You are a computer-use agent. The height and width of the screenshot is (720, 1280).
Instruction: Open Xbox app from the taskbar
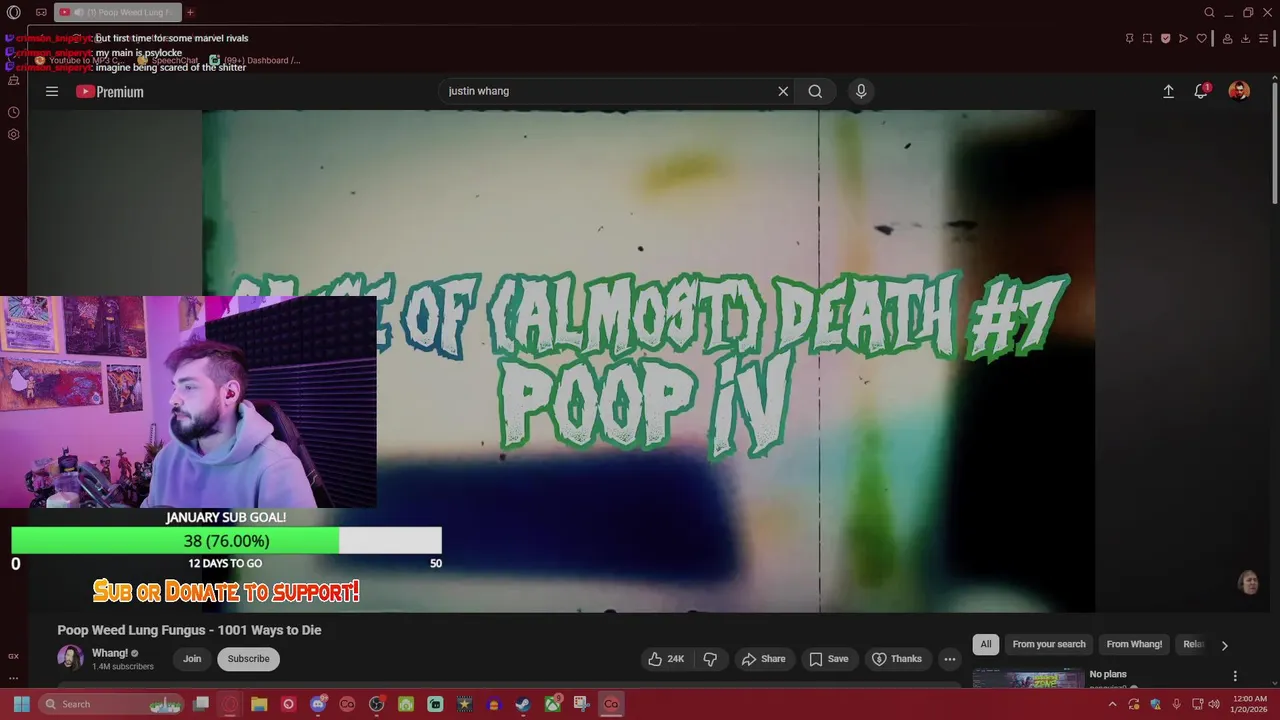(x=552, y=704)
